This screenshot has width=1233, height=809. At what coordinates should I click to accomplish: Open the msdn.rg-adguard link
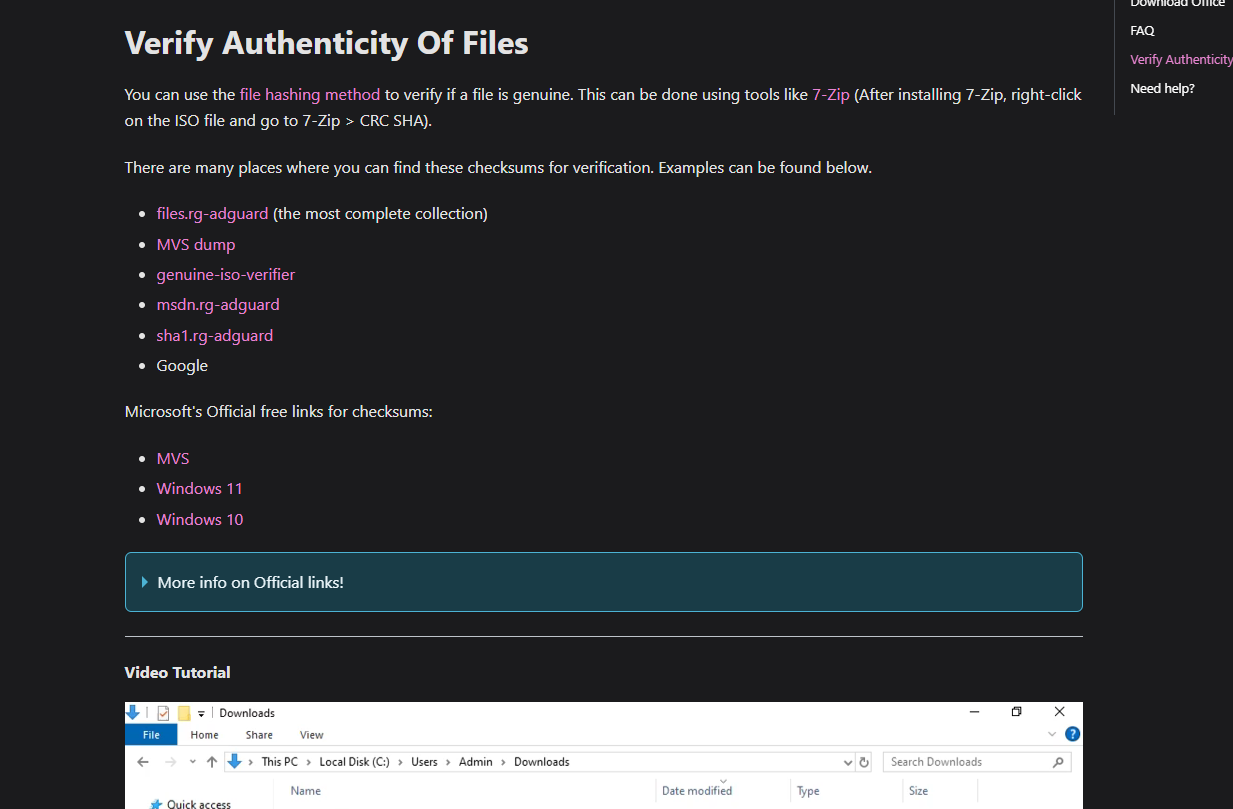pyautogui.click(x=218, y=305)
